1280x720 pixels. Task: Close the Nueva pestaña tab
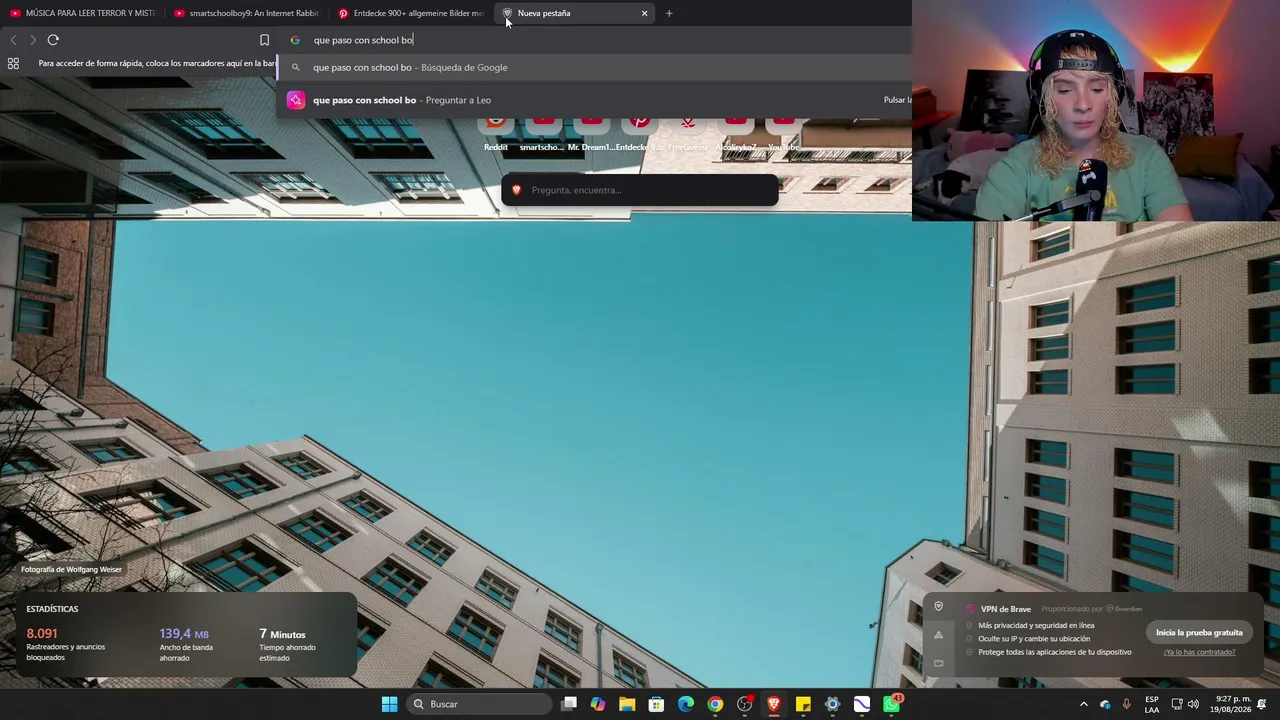tap(644, 13)
